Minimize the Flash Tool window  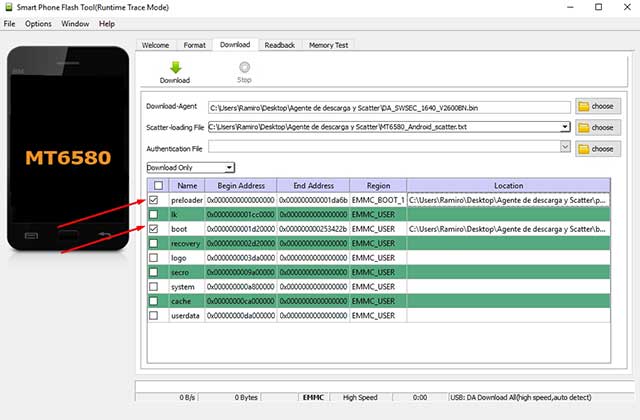[x=571, y=7]
